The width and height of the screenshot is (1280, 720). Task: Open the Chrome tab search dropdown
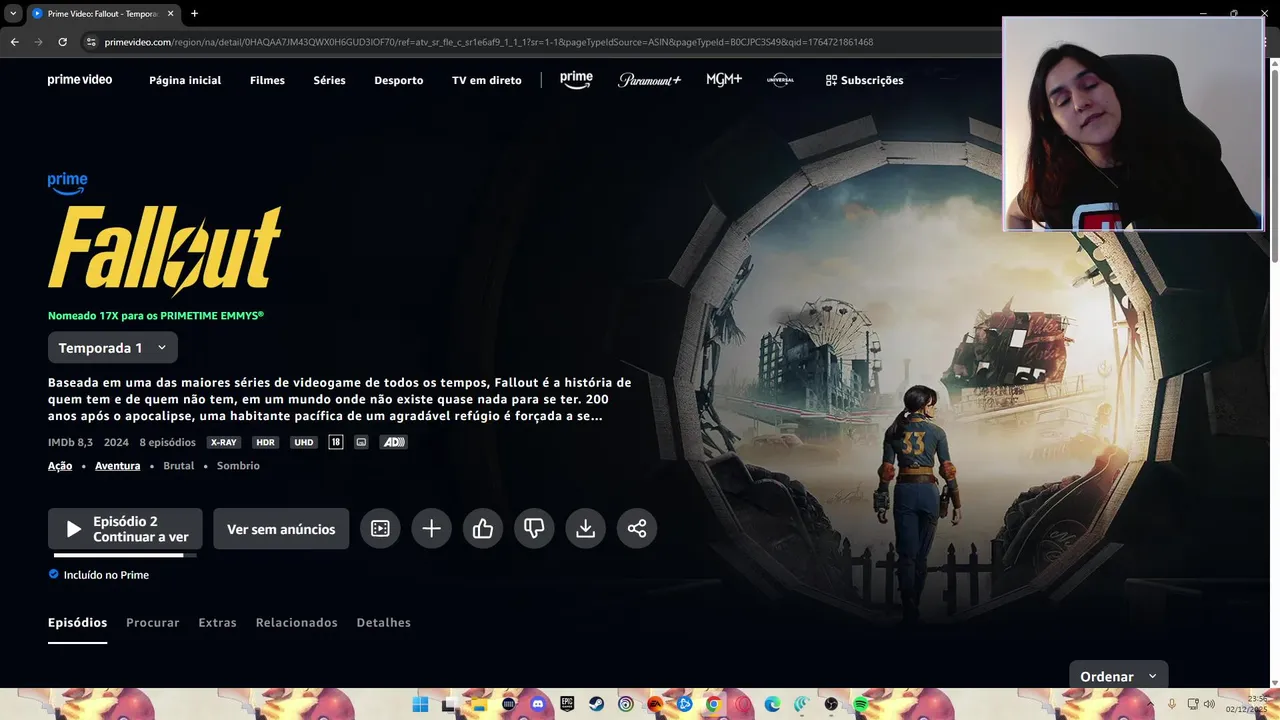(x=13, y=14)
